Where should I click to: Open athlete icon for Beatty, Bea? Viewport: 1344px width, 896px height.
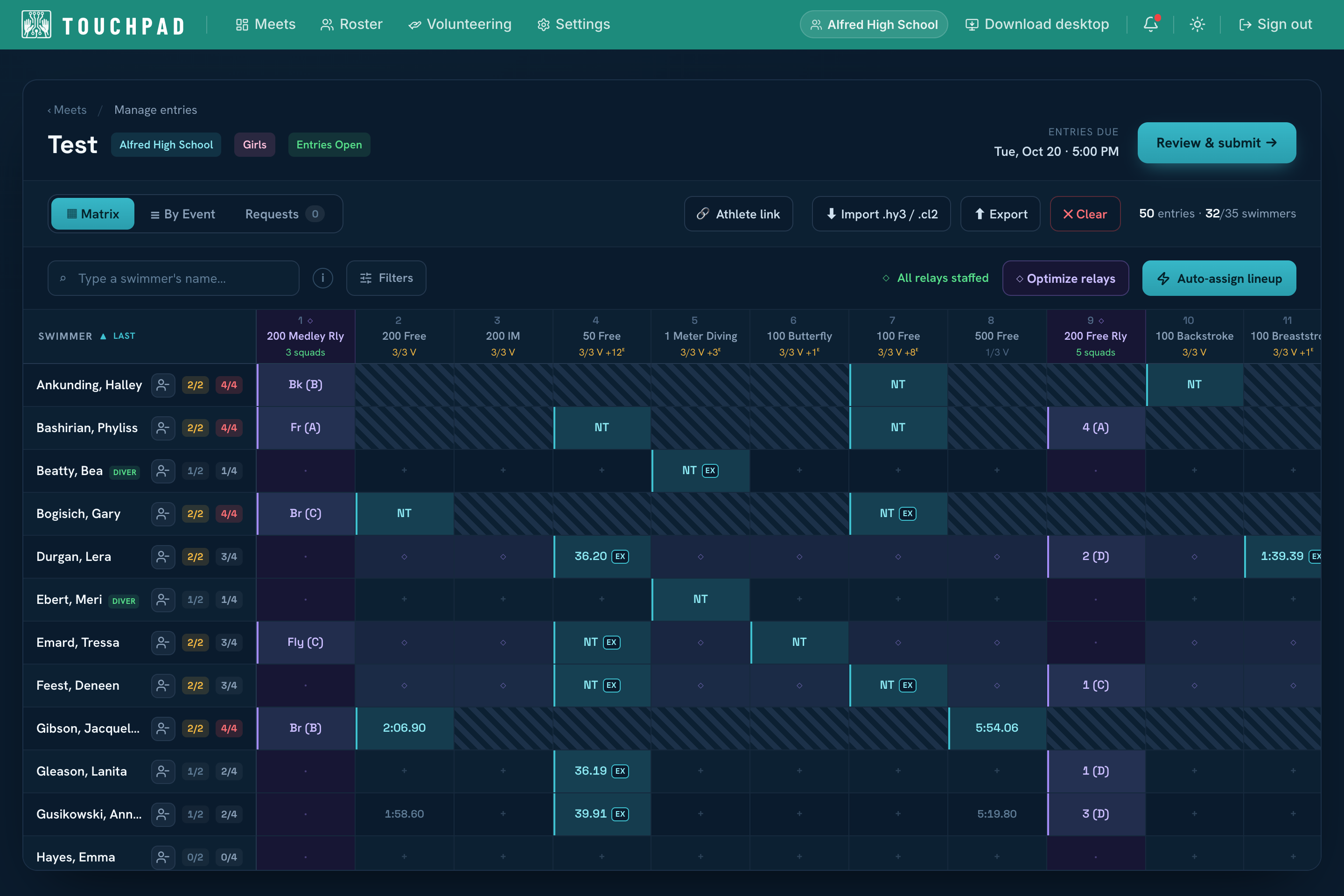[x=163, y=471]
